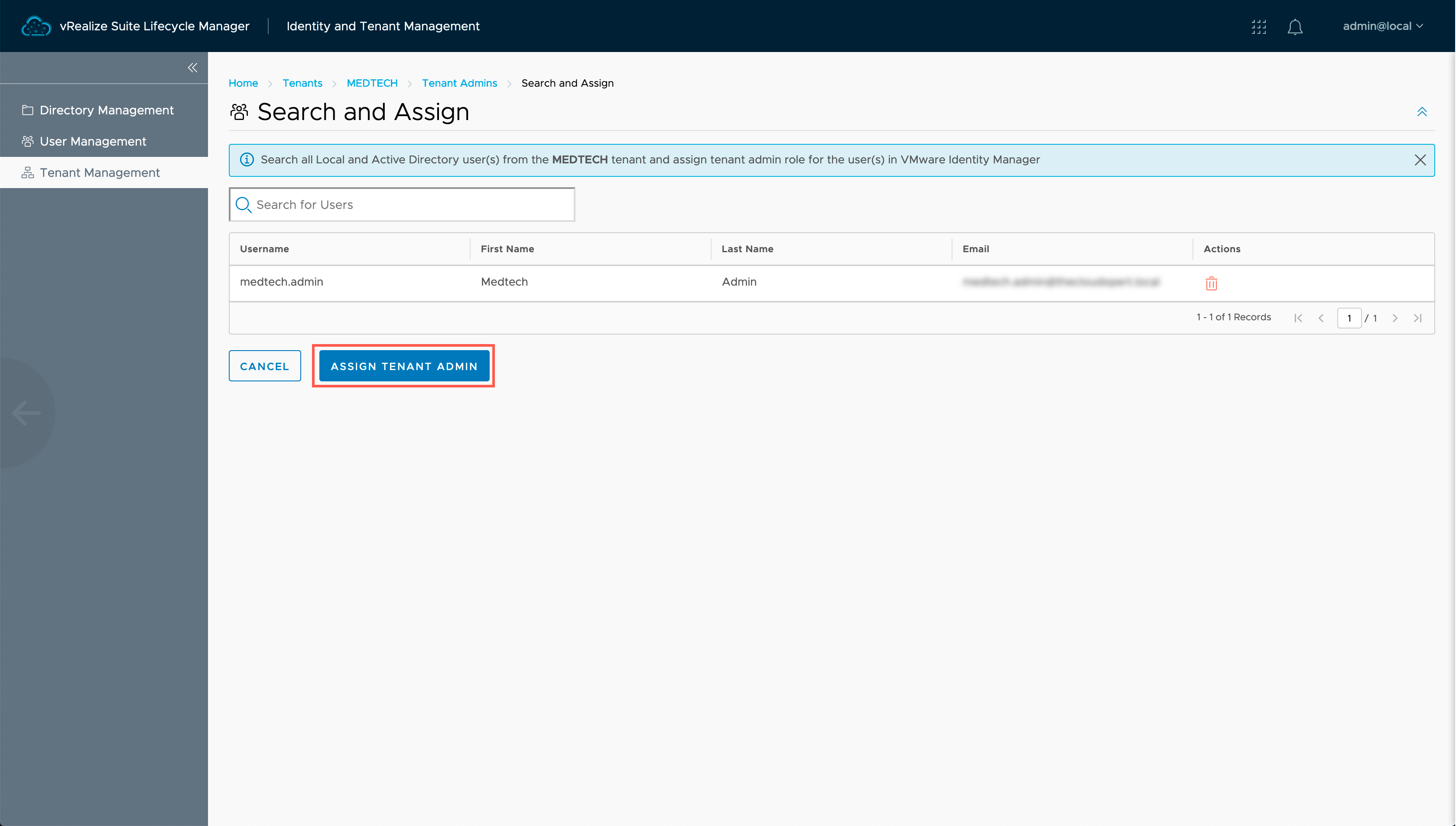This screenshot has height=826, width=1456.
Task: Open the notifications bell
Action: pos(1295,27)
